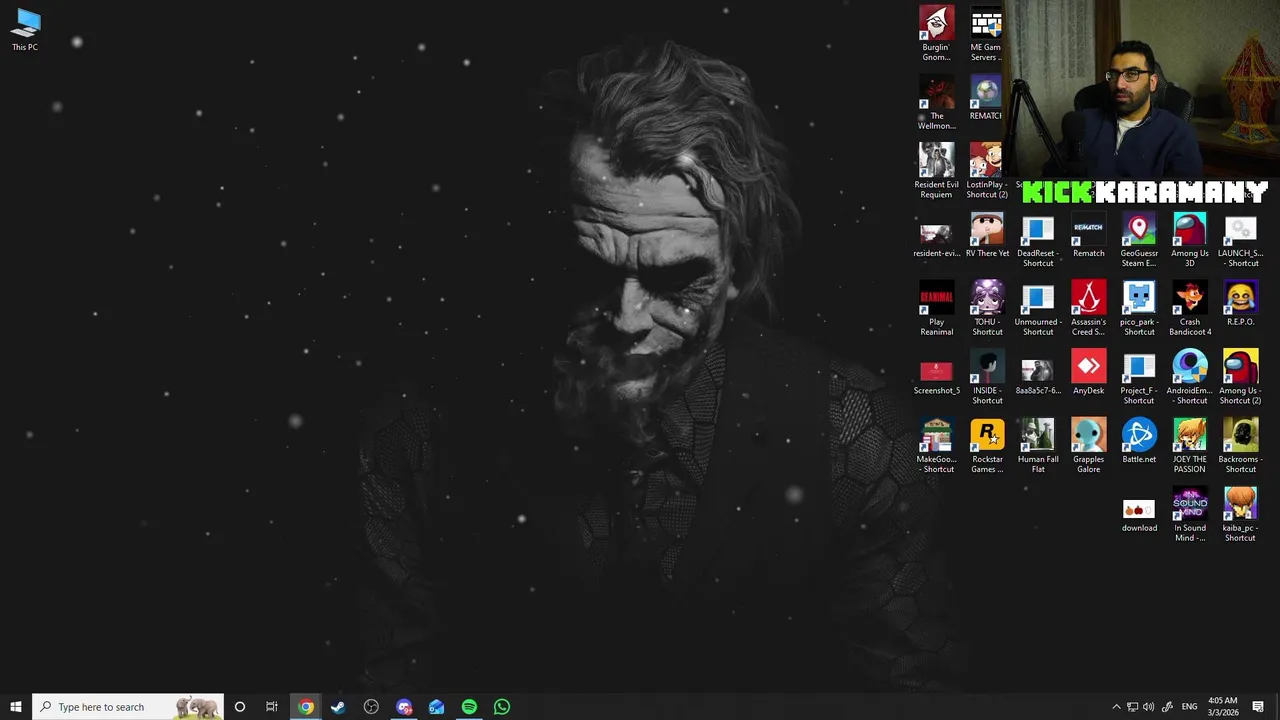Image resolution: width=1280 pixels, height=720 pixels.
Task: Open the blue mail app on taskbar
Action: click(x=437, y=707)
